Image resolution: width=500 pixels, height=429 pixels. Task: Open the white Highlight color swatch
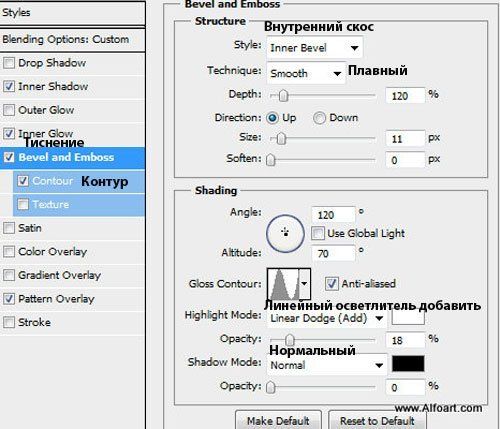pos(408,317)
